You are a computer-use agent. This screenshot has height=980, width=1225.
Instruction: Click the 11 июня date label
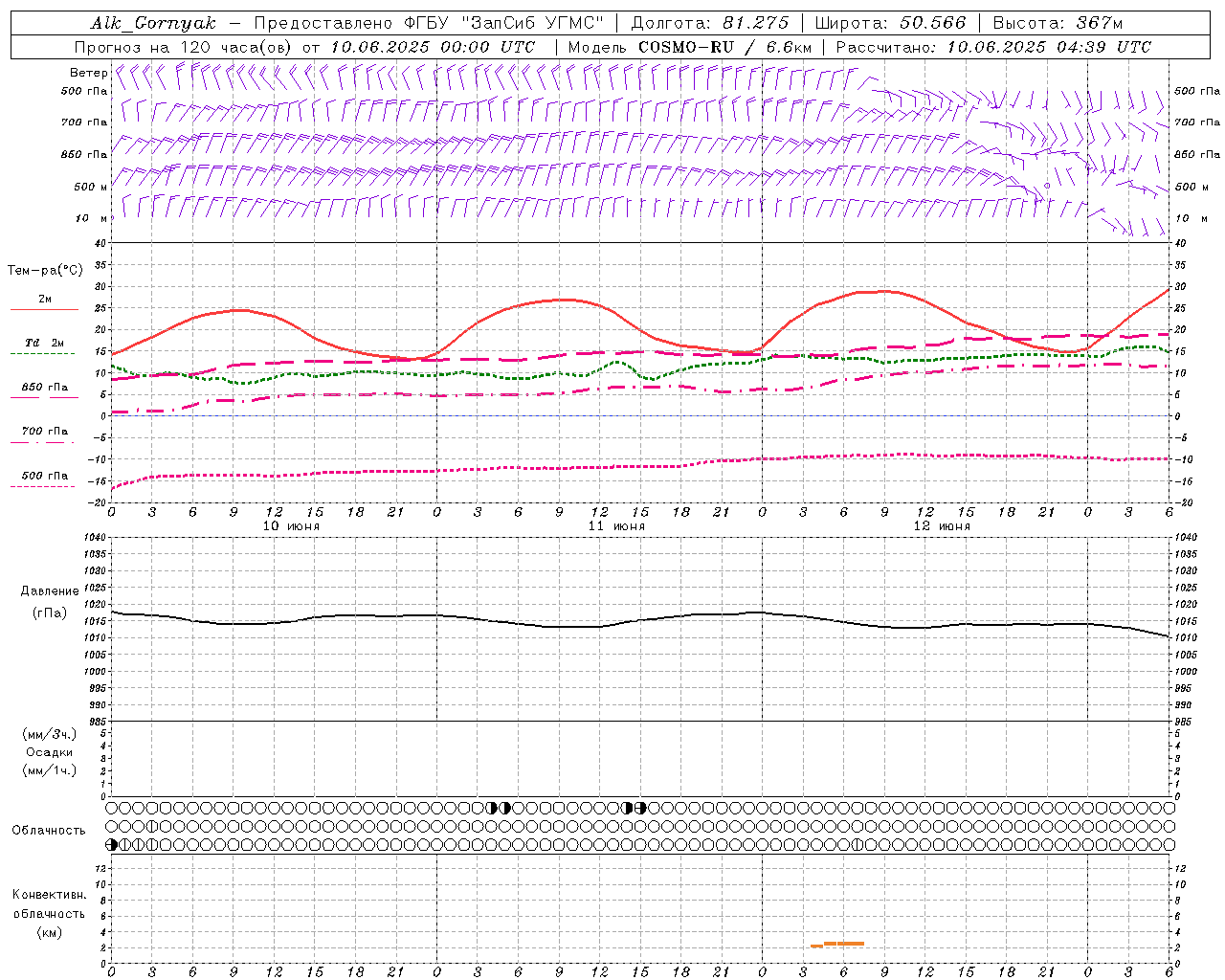point(616,526)
